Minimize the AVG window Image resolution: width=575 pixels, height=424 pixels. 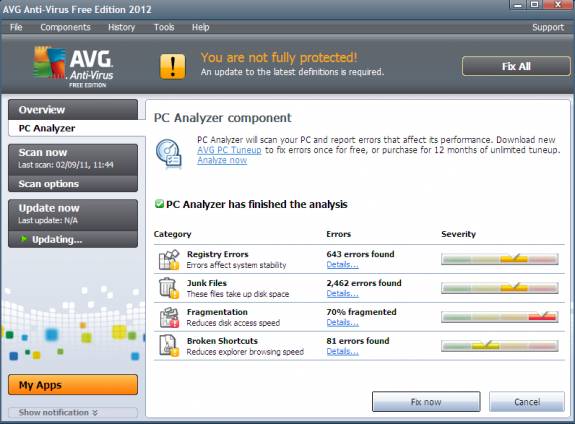coord(518,4)
